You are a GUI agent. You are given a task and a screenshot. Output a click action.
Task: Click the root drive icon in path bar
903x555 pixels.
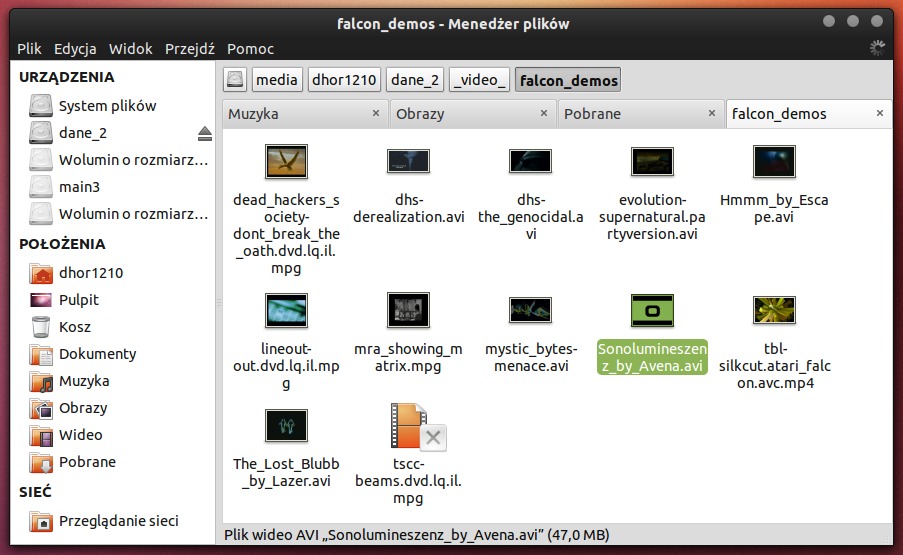pyautogui.click(x=235, y=79)
